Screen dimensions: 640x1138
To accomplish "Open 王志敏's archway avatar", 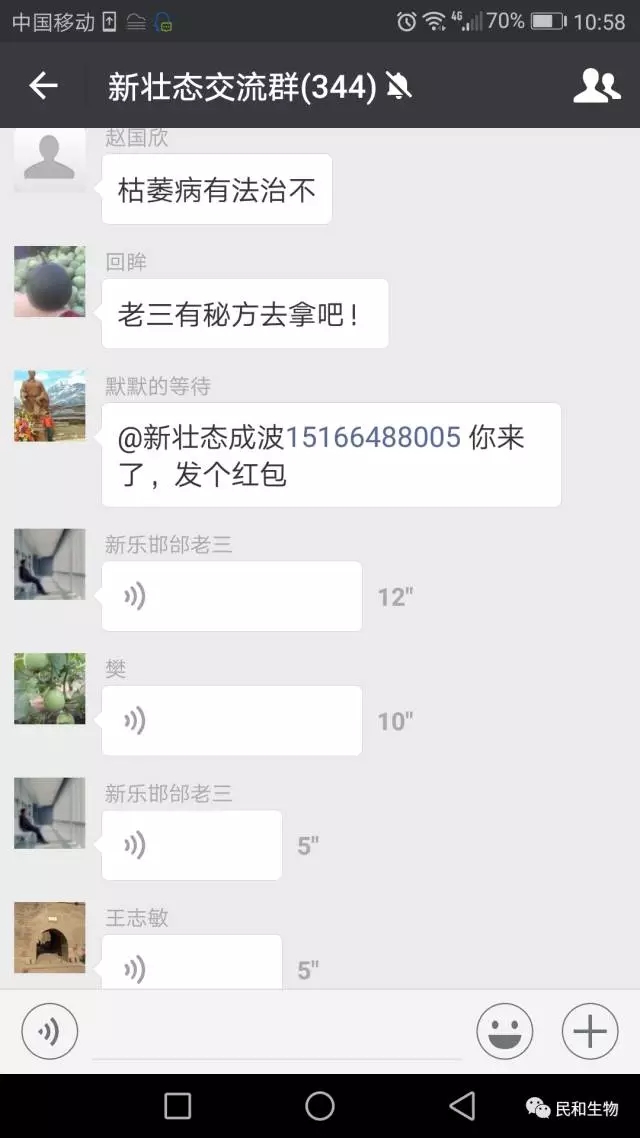I will 49,938.
